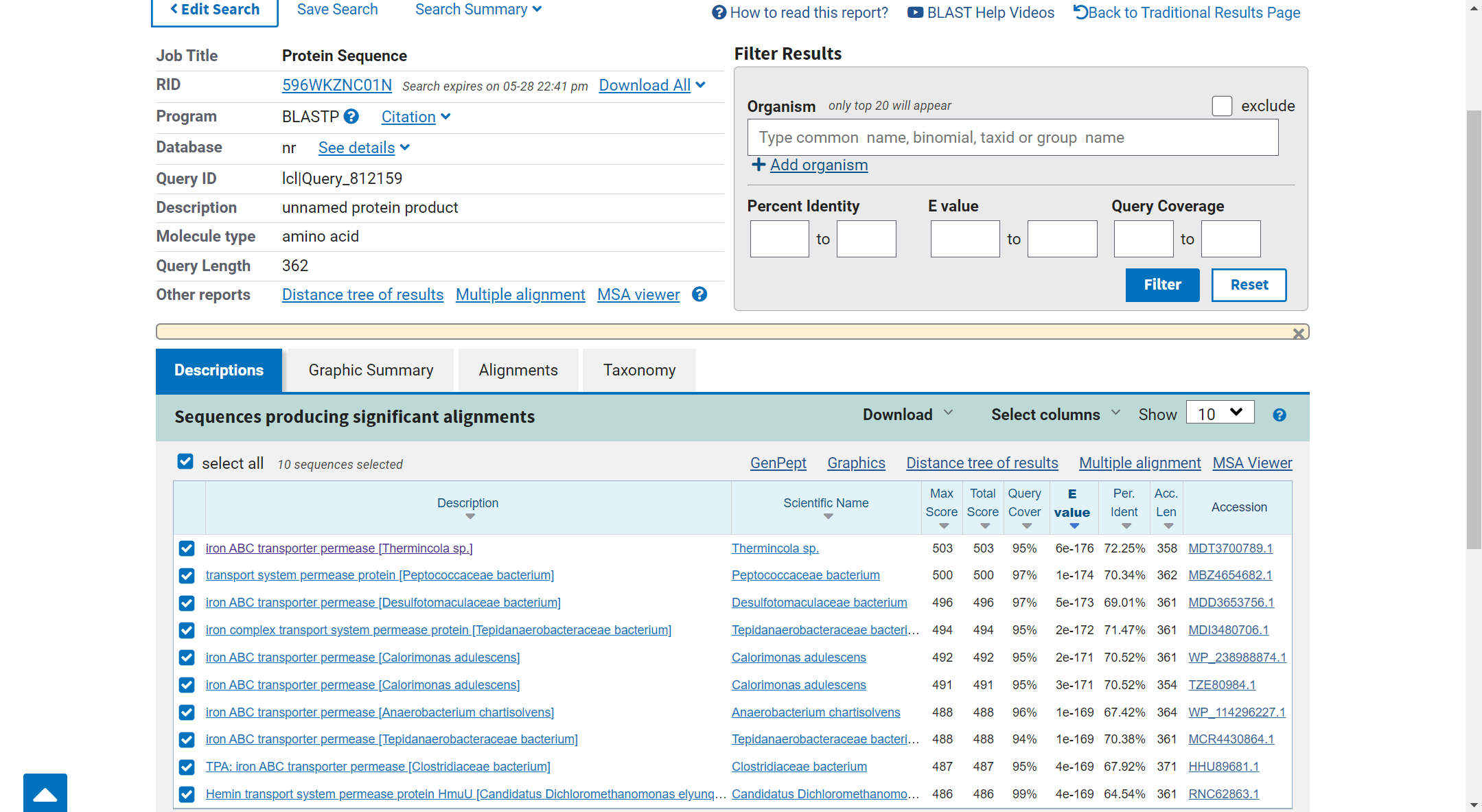Sort by Per. Ident column
Screen dimensions: 1482x812
point(1126,526)
